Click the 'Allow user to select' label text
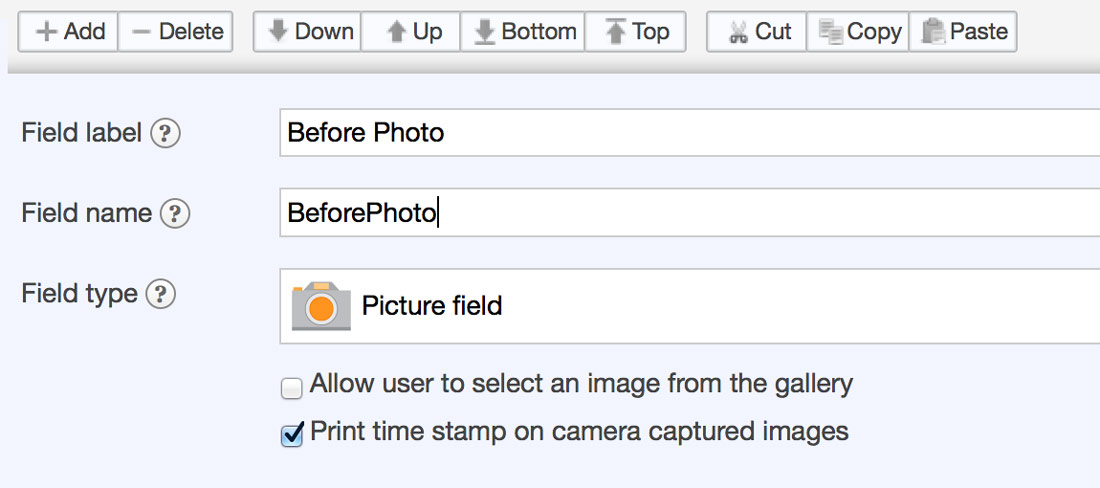This screenshot has width=1100, height=488. (x=581, y=384)
